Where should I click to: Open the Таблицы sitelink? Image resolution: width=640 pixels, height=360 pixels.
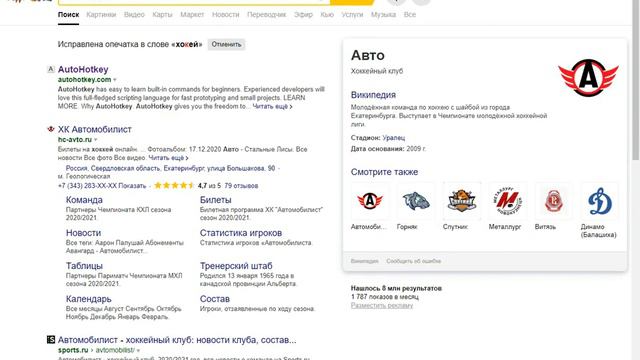point(84,266)
